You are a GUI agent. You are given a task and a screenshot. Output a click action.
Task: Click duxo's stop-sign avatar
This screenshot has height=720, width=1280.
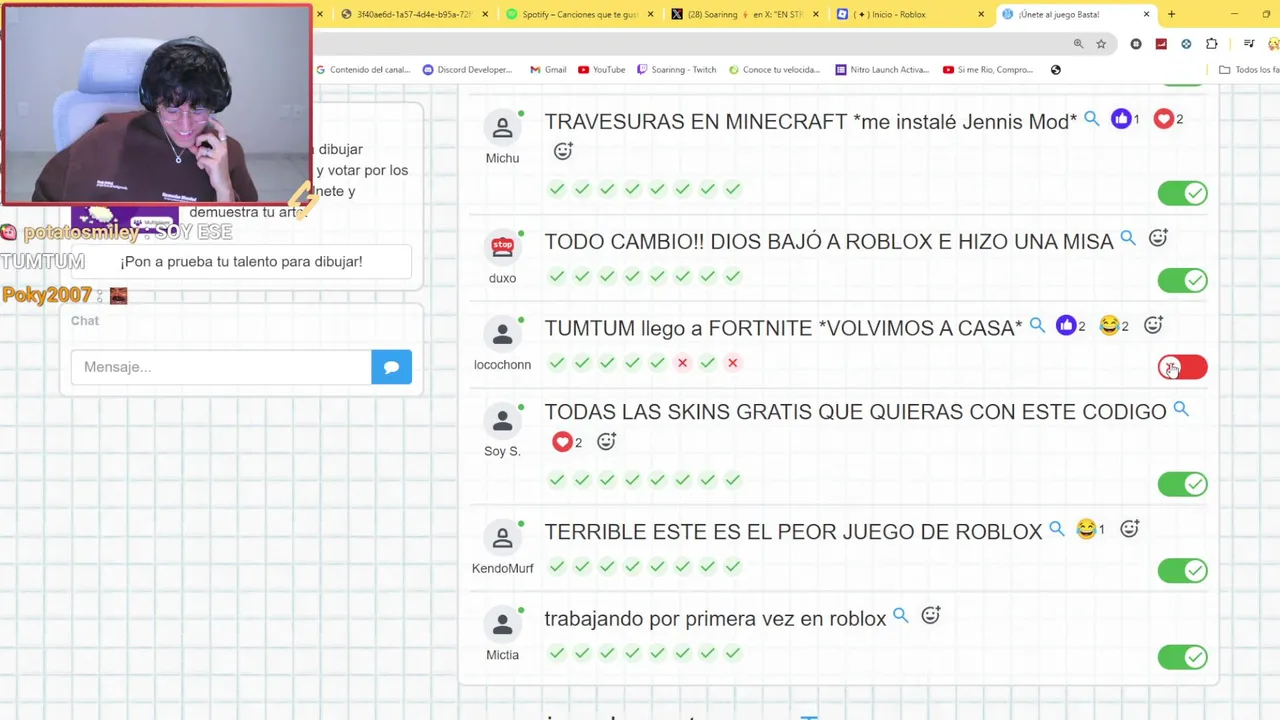coord(502,245)
